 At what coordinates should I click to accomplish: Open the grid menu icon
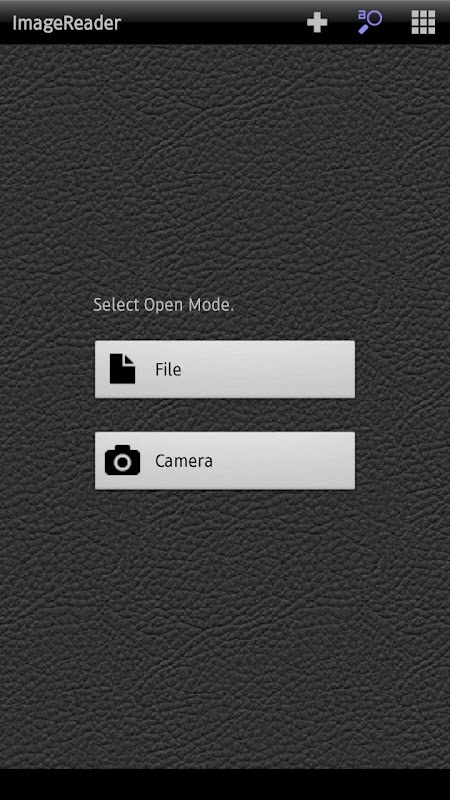pyautogui.click(x=423, y=22)
